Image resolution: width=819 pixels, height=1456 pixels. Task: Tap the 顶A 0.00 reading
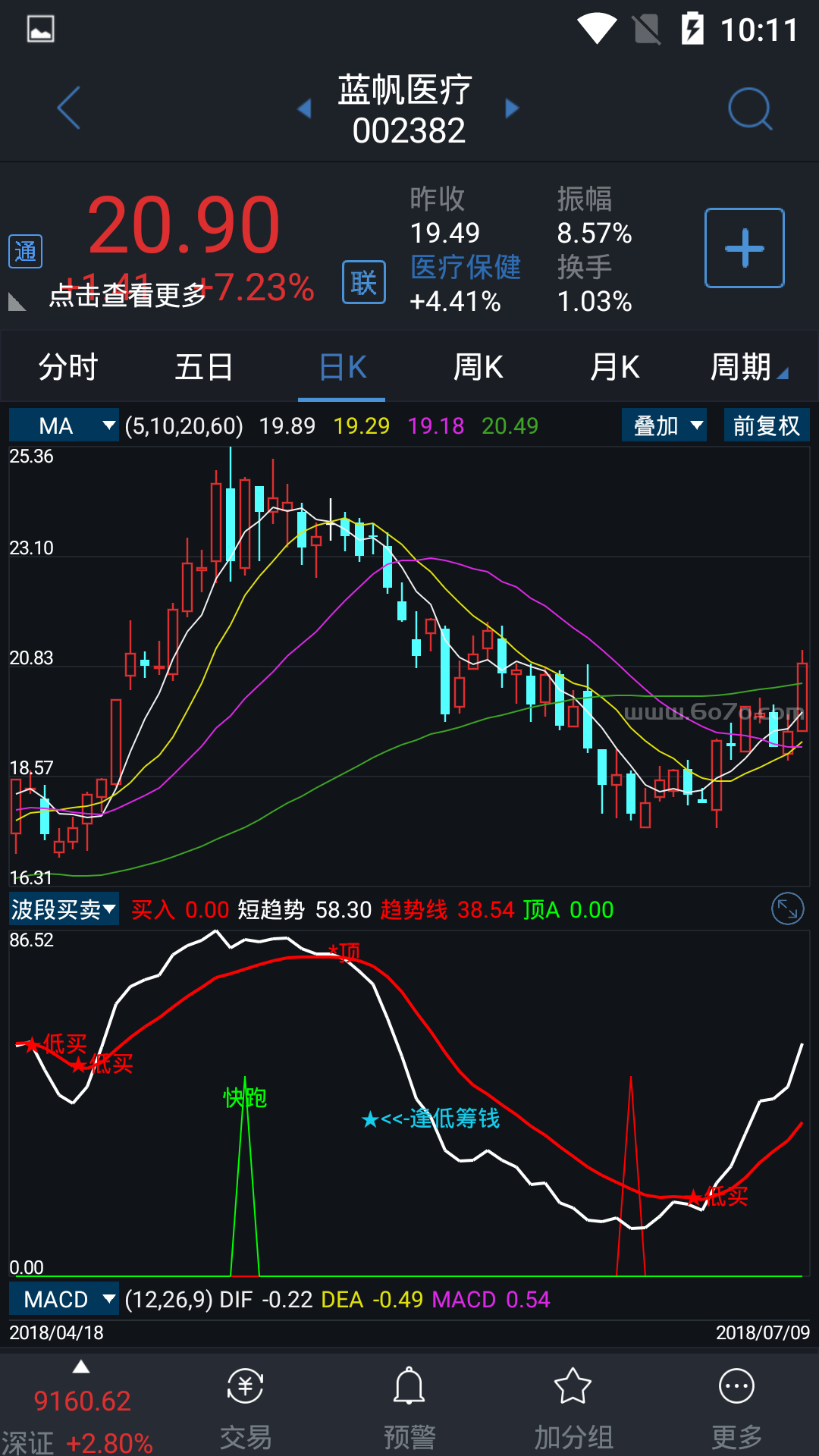pos(569,909)
